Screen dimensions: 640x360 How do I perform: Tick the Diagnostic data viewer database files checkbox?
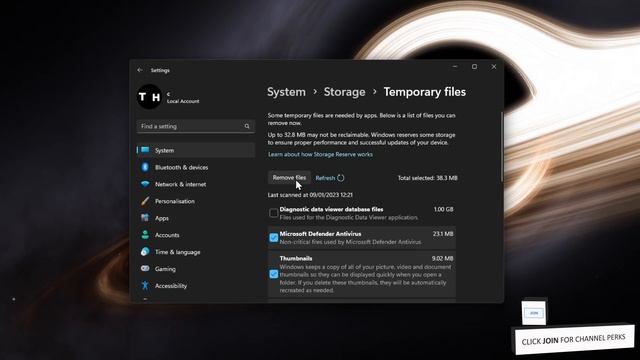coord(273,213)
